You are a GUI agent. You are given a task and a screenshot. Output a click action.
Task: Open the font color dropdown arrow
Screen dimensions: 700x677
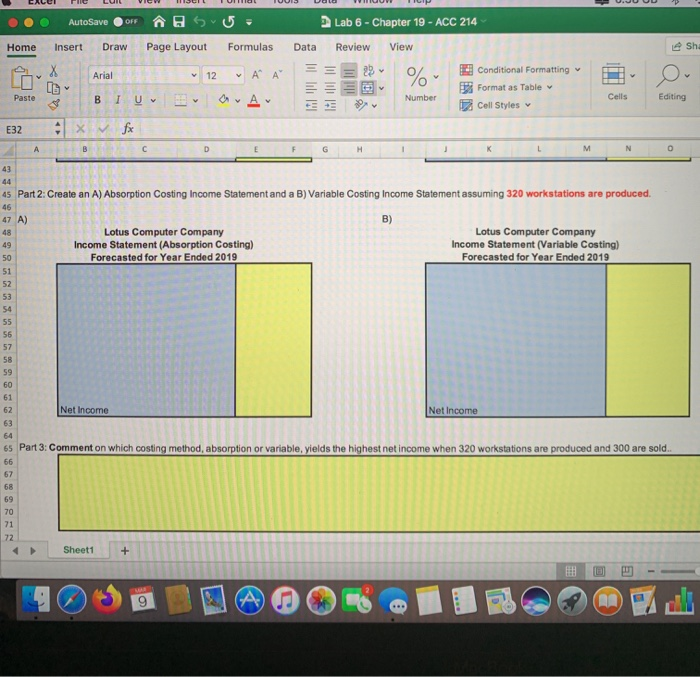[268, 101]
